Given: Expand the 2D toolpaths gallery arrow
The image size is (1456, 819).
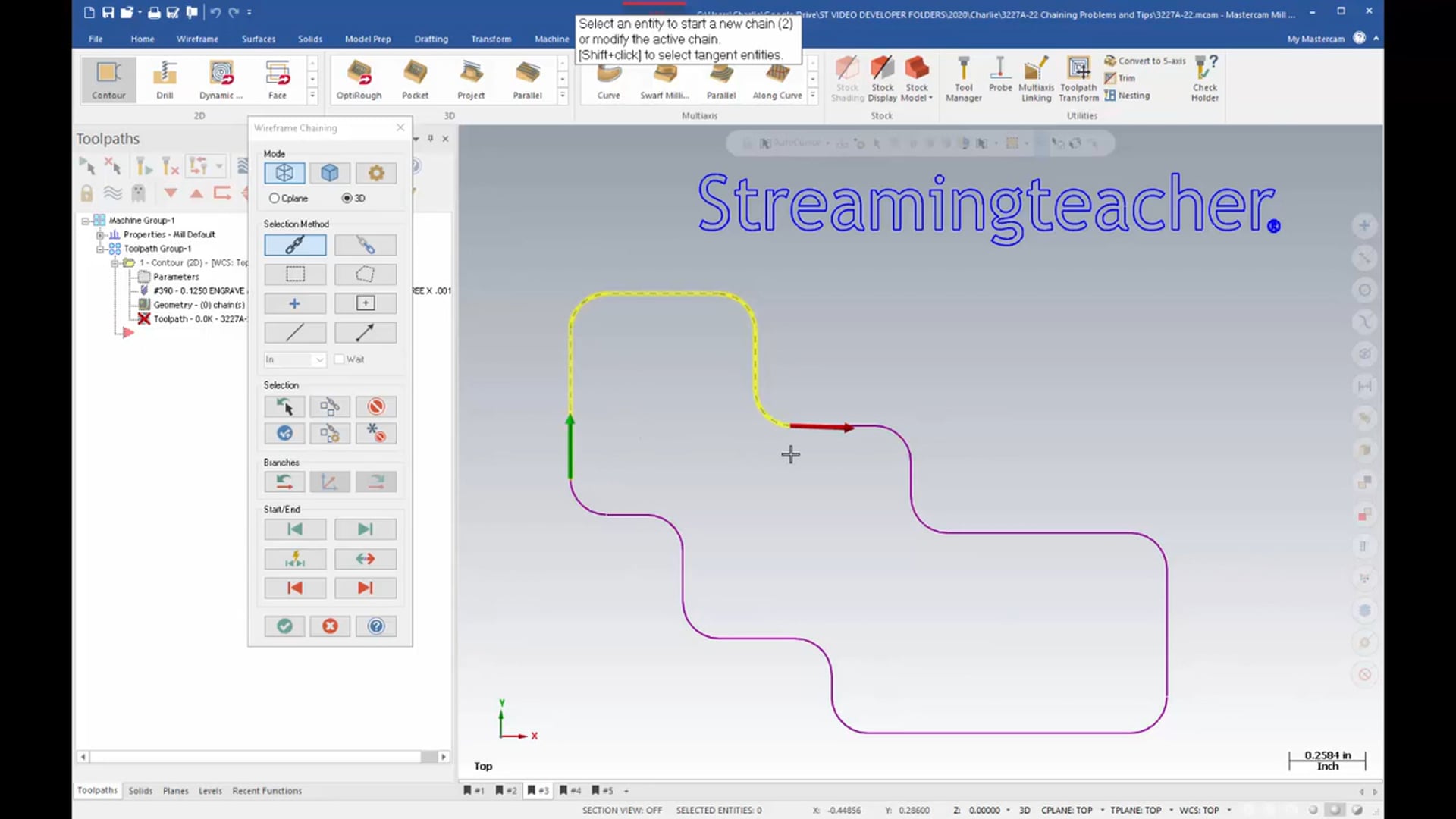Looking at the screenshot, I should (312, 96).
